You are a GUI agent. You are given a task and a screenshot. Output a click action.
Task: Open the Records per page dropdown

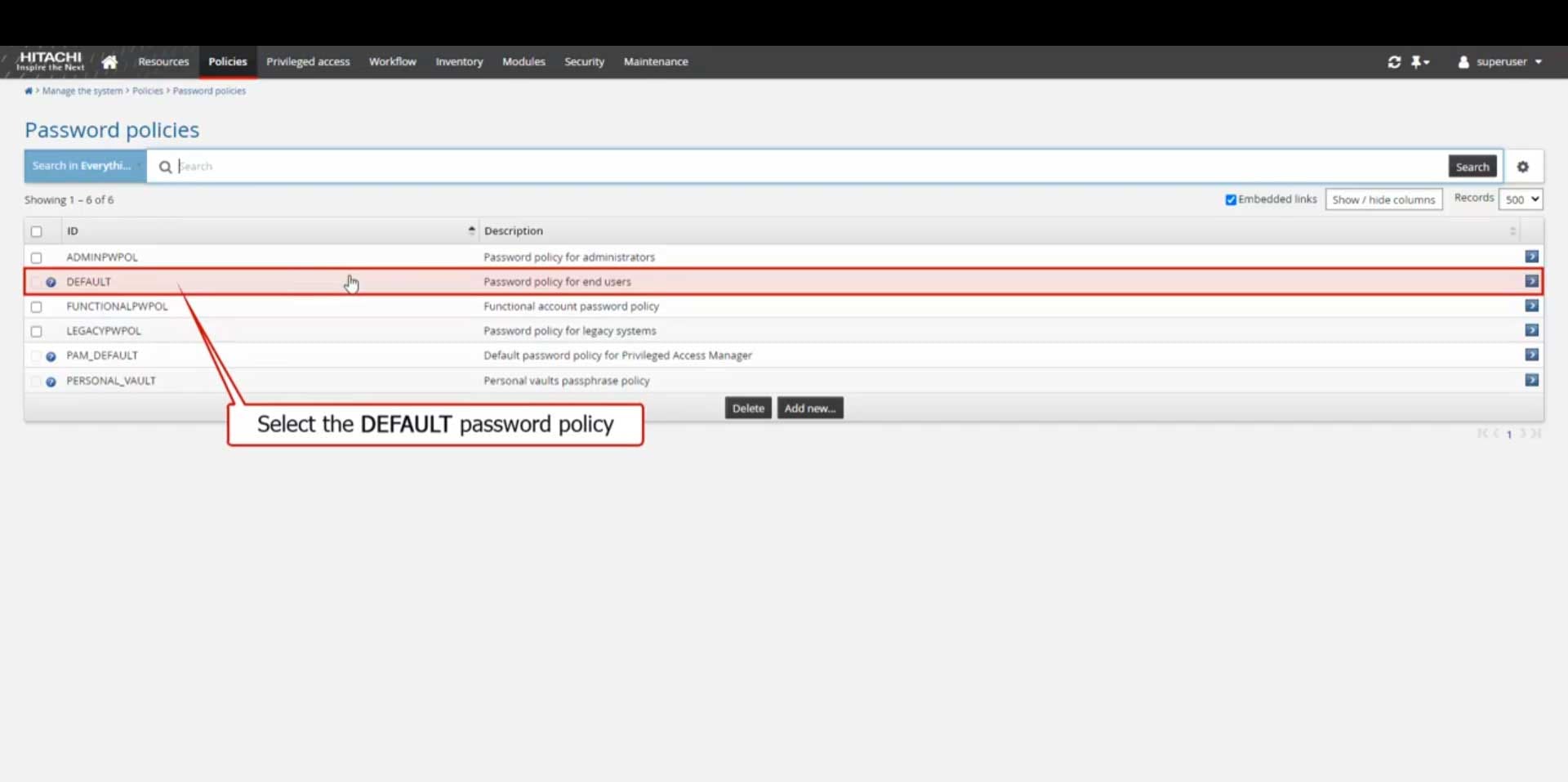(1521, 199)
